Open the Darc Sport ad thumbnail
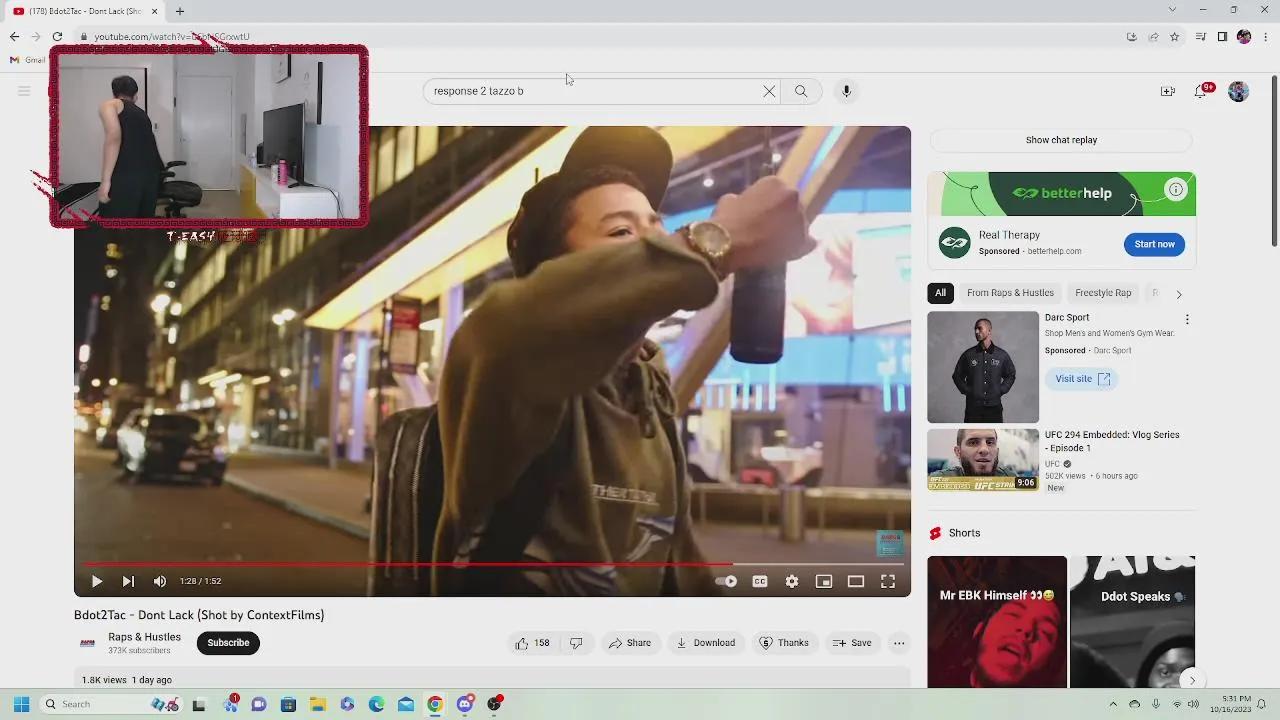 tap(983, 367)
